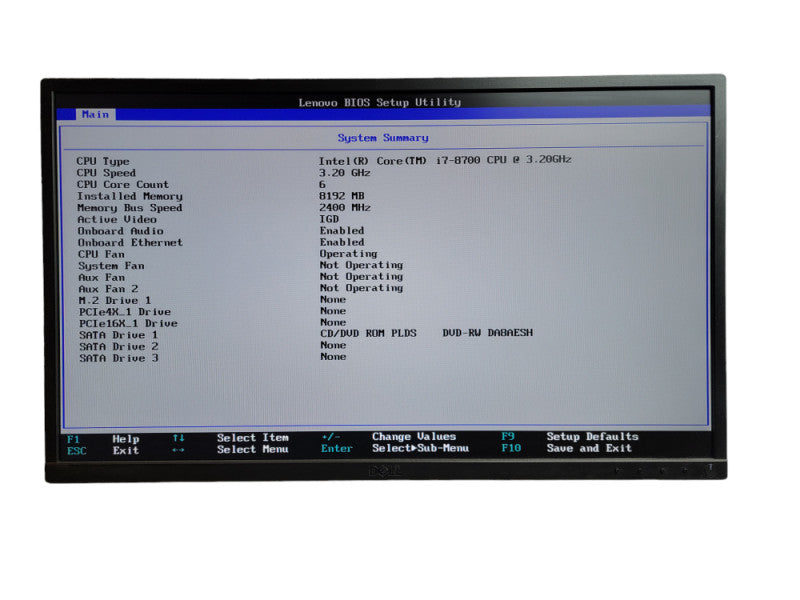Click None value for SATA Drive 3

(x=333, y=357)
